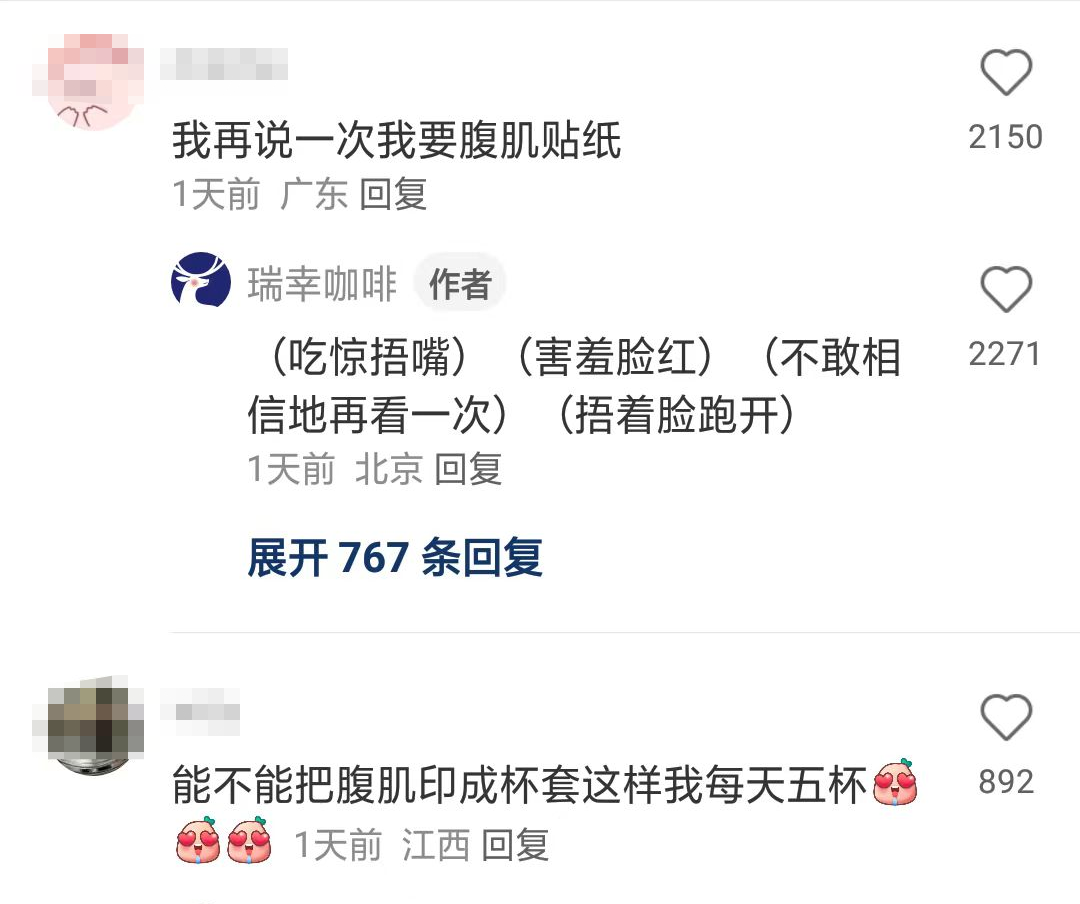Tap first commenter's blurred username
The image size is (1080, 904).
click(x=224, y=64)
